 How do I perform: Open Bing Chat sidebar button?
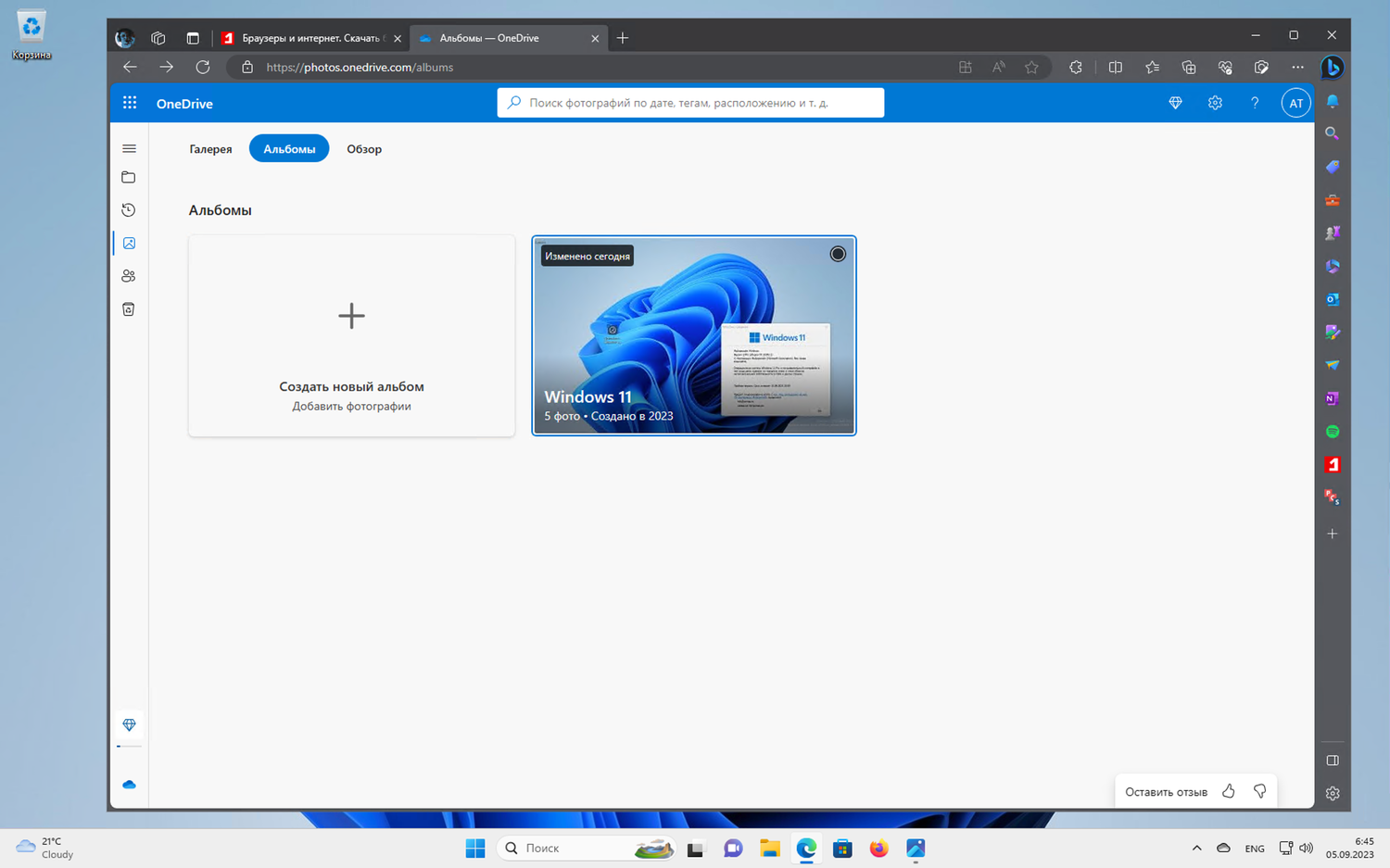point(1332,68)
